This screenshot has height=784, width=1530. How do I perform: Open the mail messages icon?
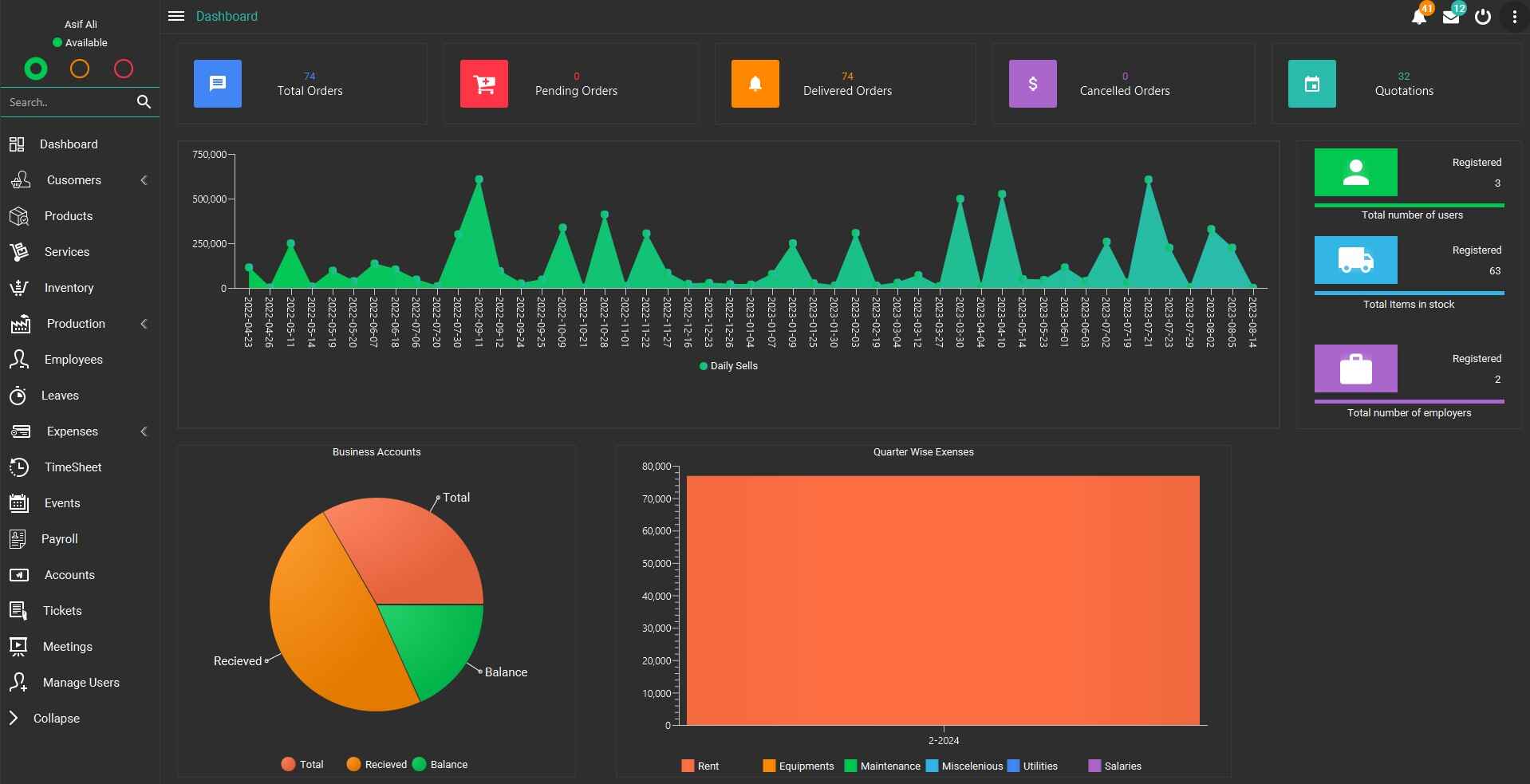[x=1450, y=18]
